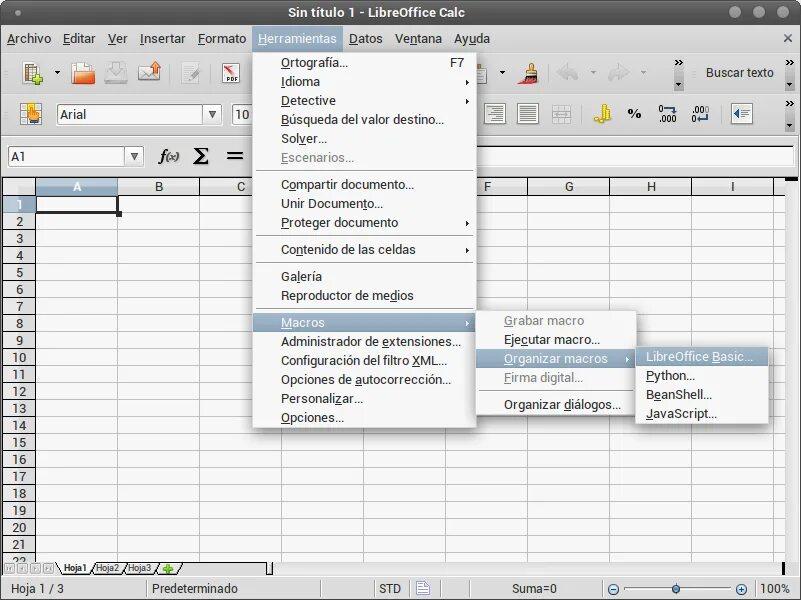
Task: Select the Hoja1 sheet tab
Action: (75, 568)
